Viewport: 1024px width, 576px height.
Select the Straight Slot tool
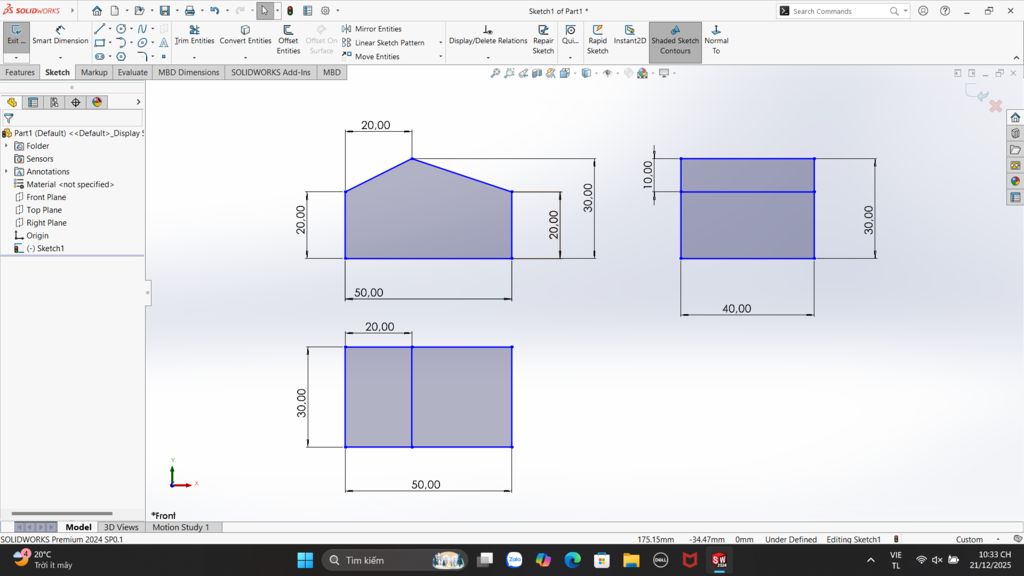coord(99,57)
